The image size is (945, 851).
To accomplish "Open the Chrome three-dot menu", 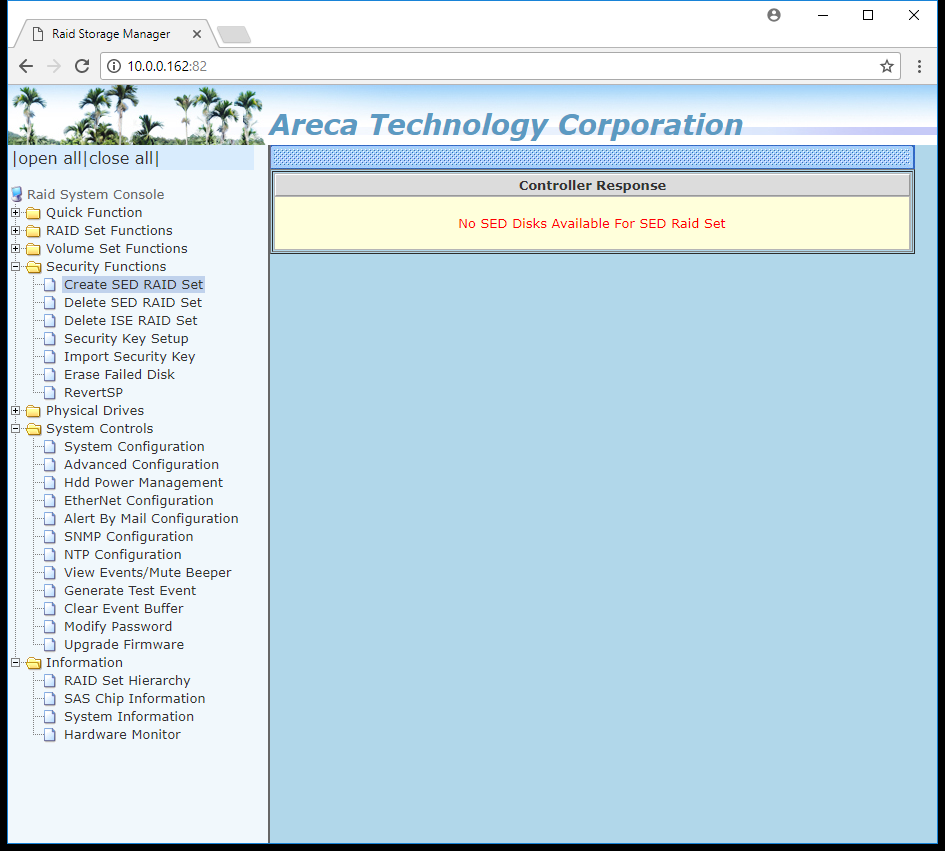I will point(919,66).
